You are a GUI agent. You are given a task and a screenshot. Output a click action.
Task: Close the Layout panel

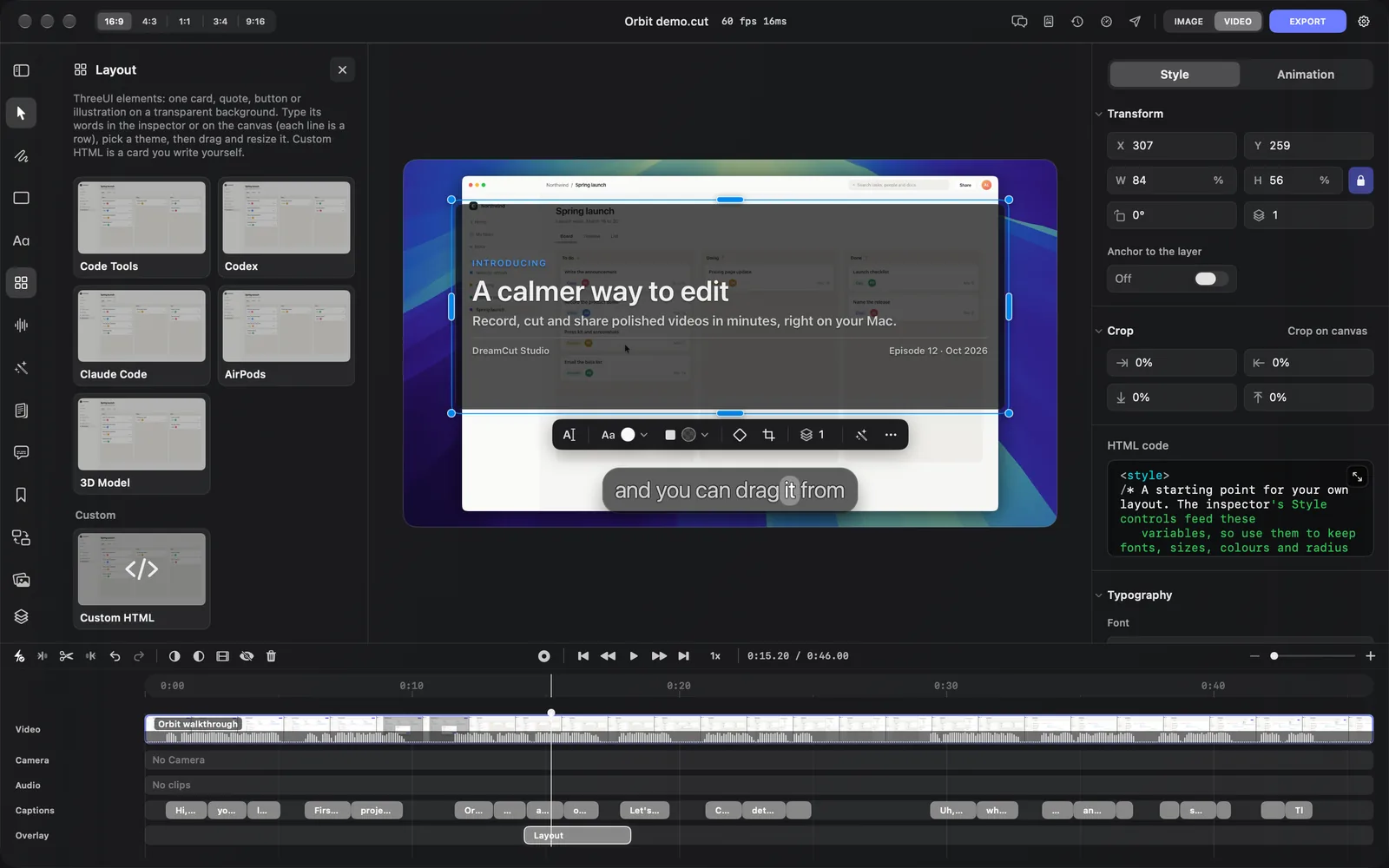(342, 70)
